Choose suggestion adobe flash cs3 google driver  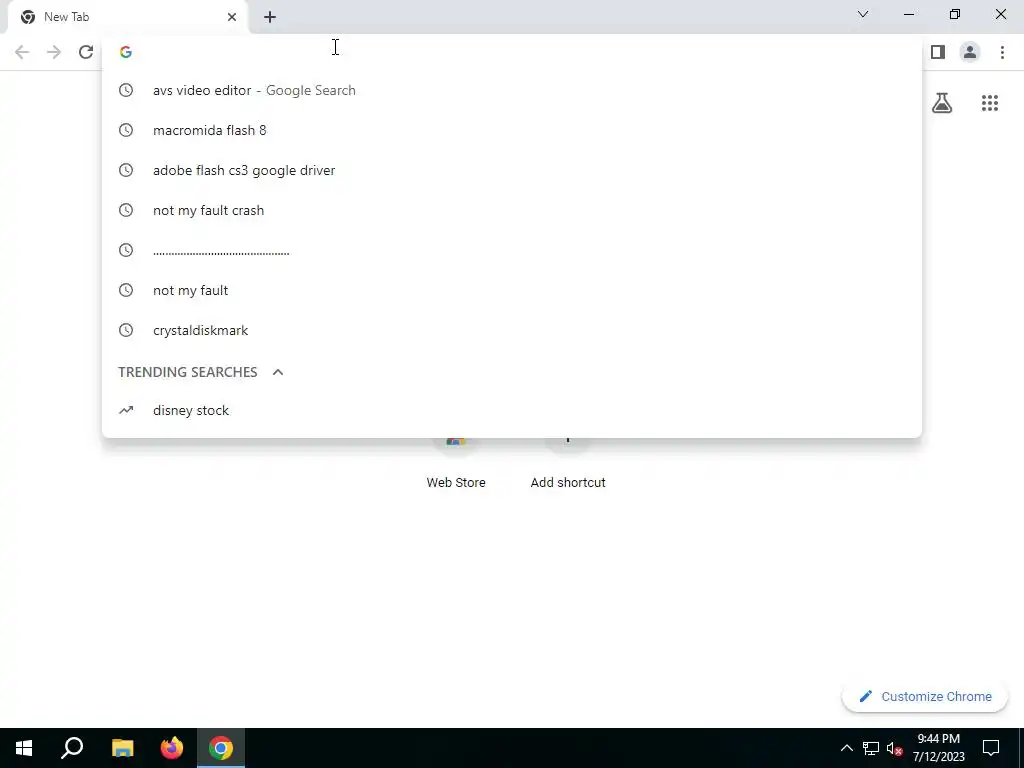(511, 170)
